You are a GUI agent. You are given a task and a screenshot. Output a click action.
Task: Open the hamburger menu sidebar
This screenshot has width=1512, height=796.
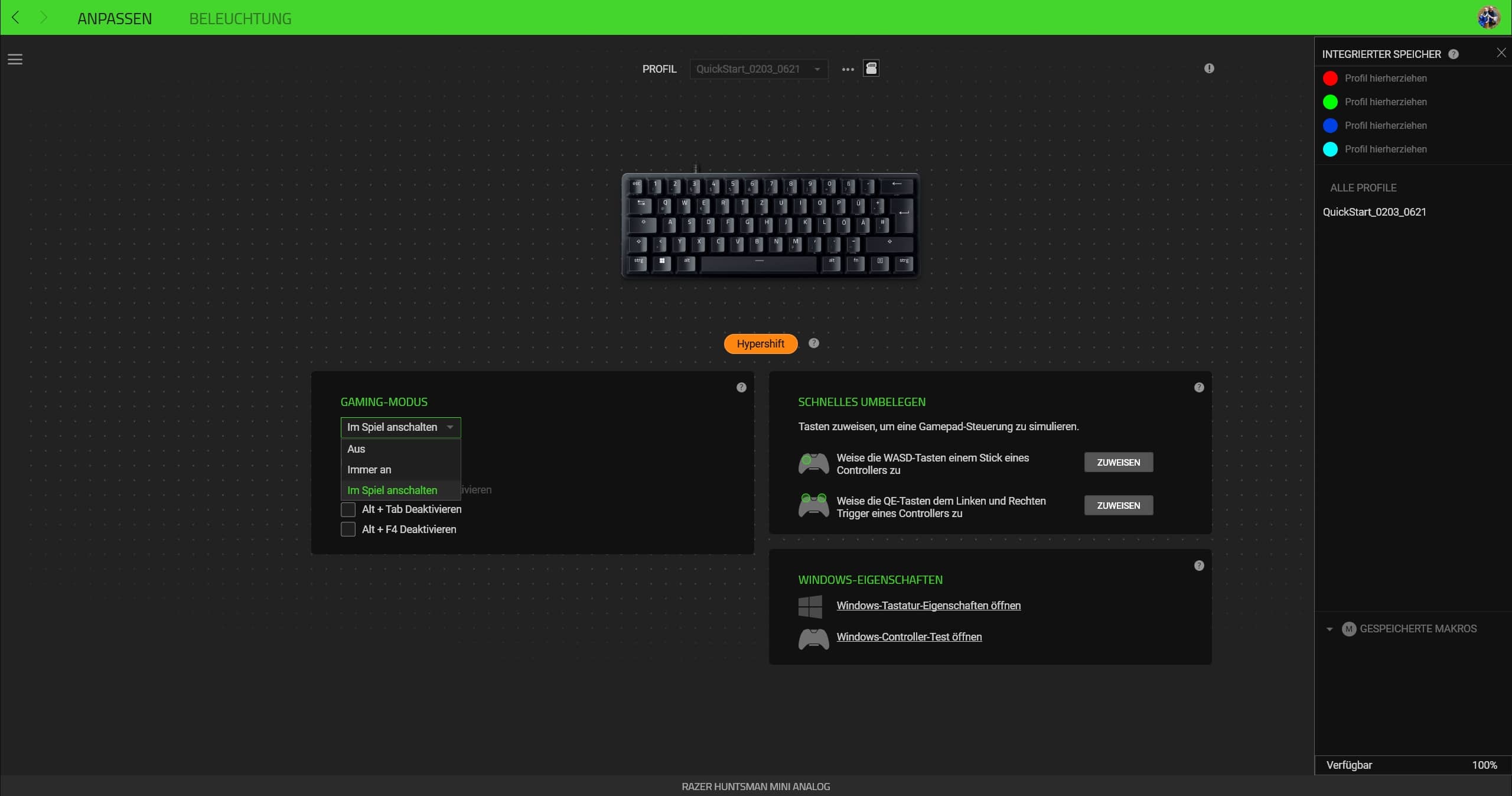coord(15,59)
